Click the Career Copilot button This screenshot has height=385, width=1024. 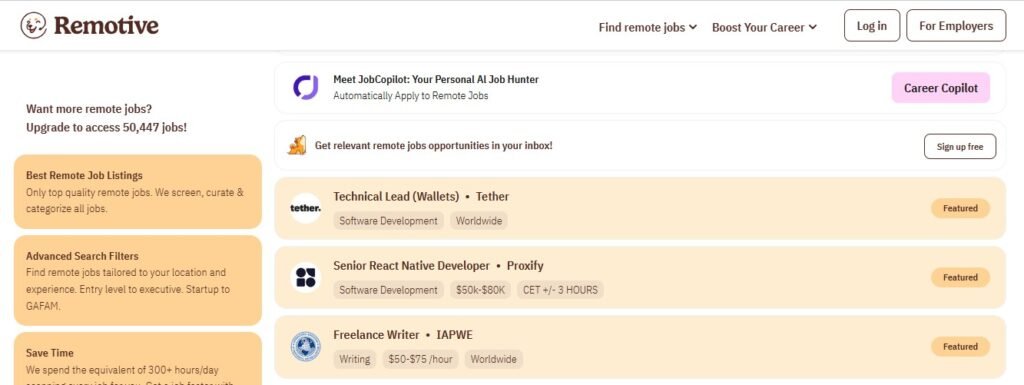[x=940, y=88]
